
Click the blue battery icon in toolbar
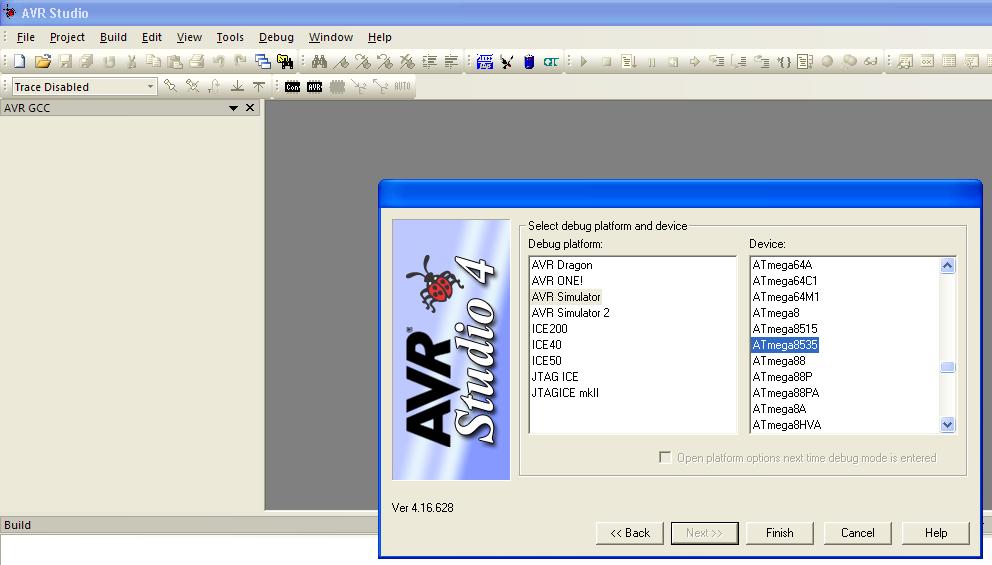click(x=529, y=62)
